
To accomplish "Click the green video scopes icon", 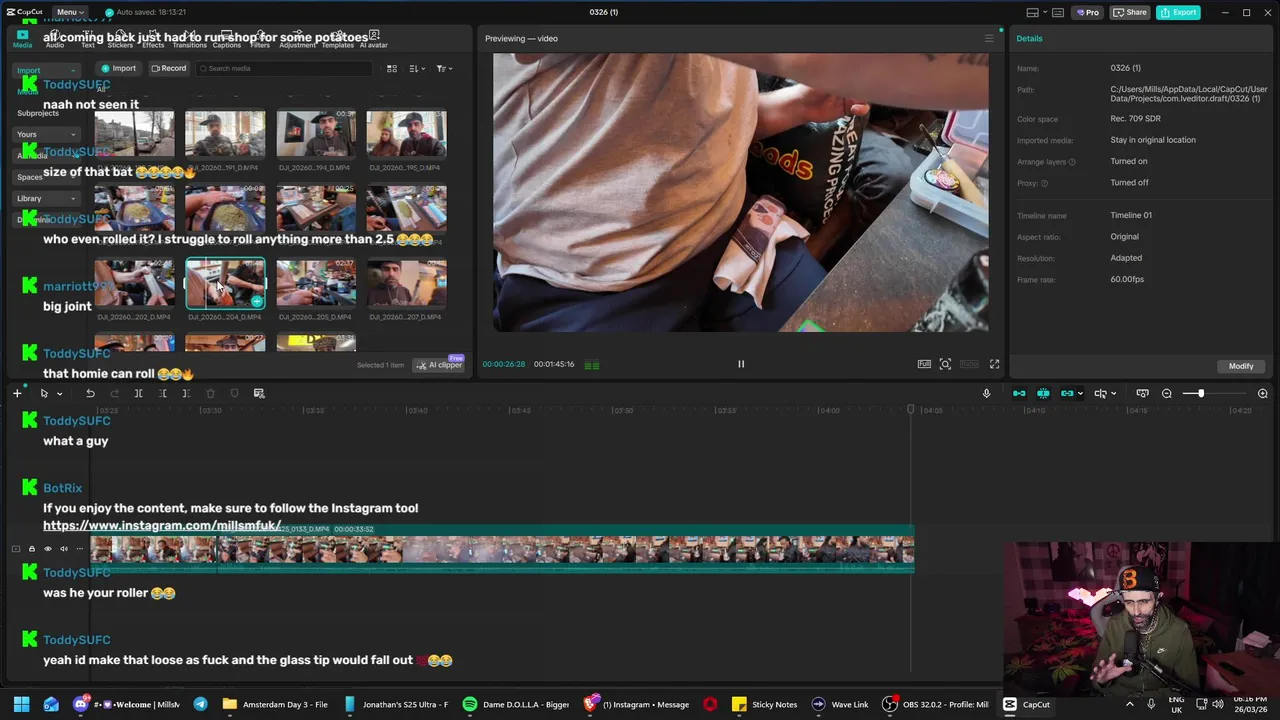I will [592, 365].
